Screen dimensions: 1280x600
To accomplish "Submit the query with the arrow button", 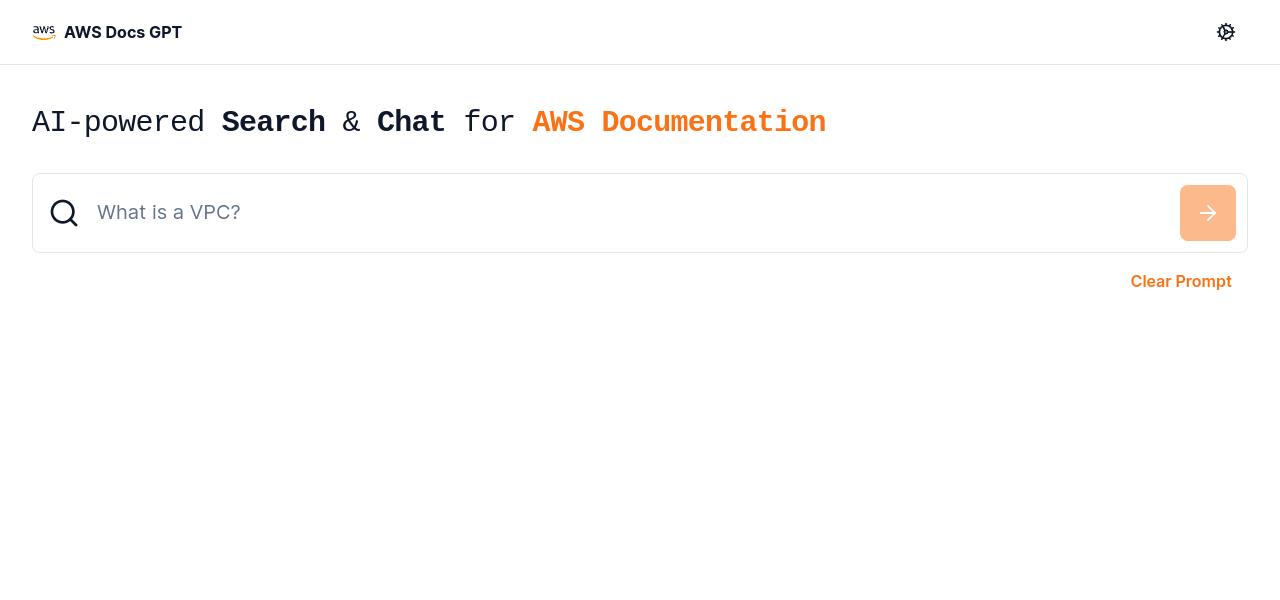I will [x=1207, y=213].
